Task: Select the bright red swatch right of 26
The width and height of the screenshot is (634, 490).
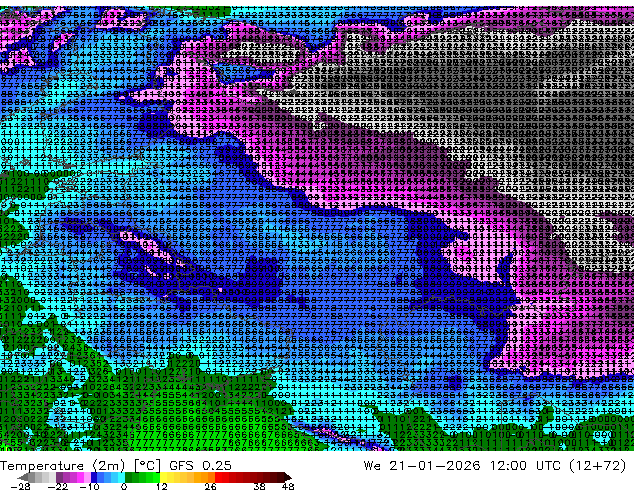Action: tap(218, 477)
